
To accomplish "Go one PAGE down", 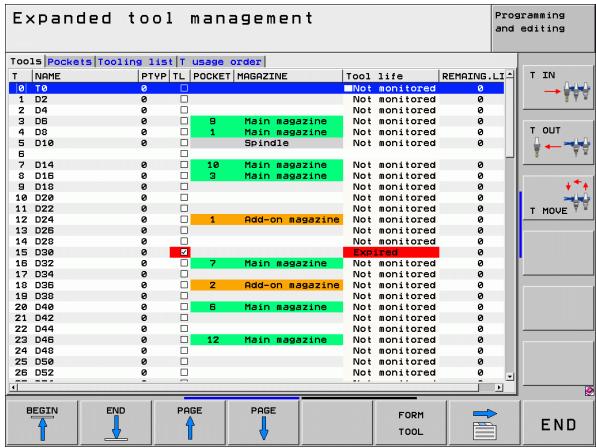I will [263, 422].
